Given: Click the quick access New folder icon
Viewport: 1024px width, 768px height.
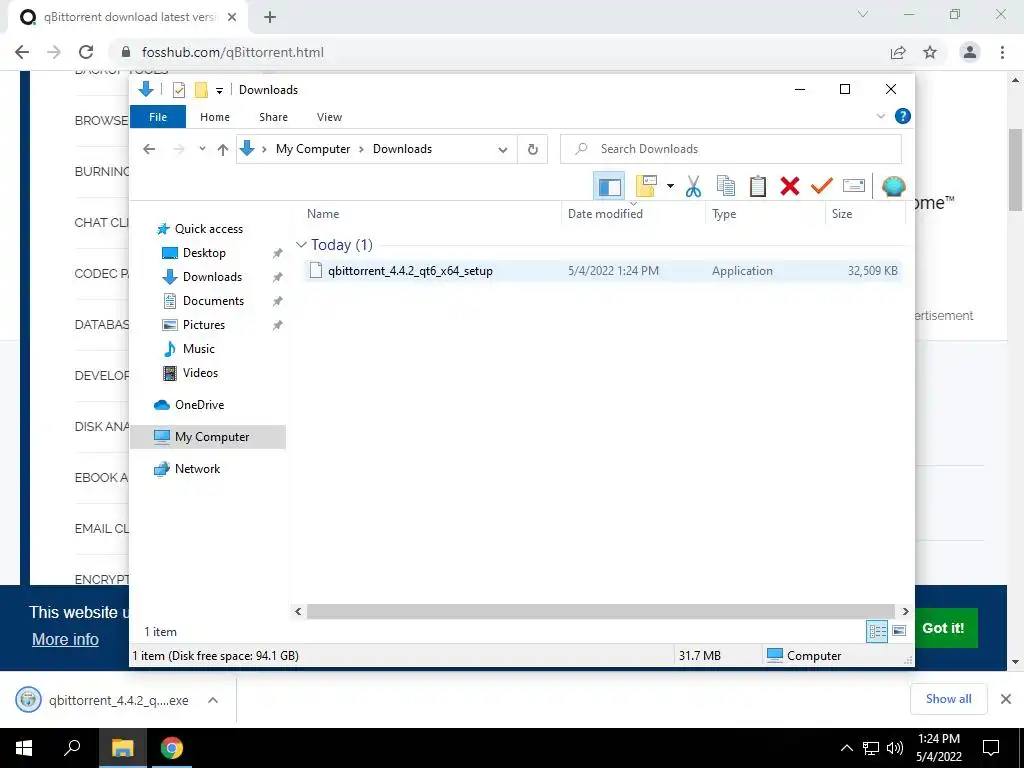Looking at the screenshot, I should [201, 89].
